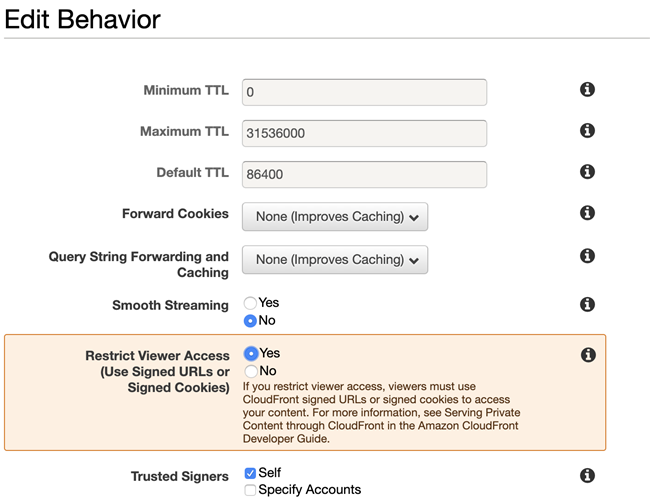Expand the Query String Forwarding and Caching dropdown
This screenshot has height=503, width=650.
coord(335,259)
